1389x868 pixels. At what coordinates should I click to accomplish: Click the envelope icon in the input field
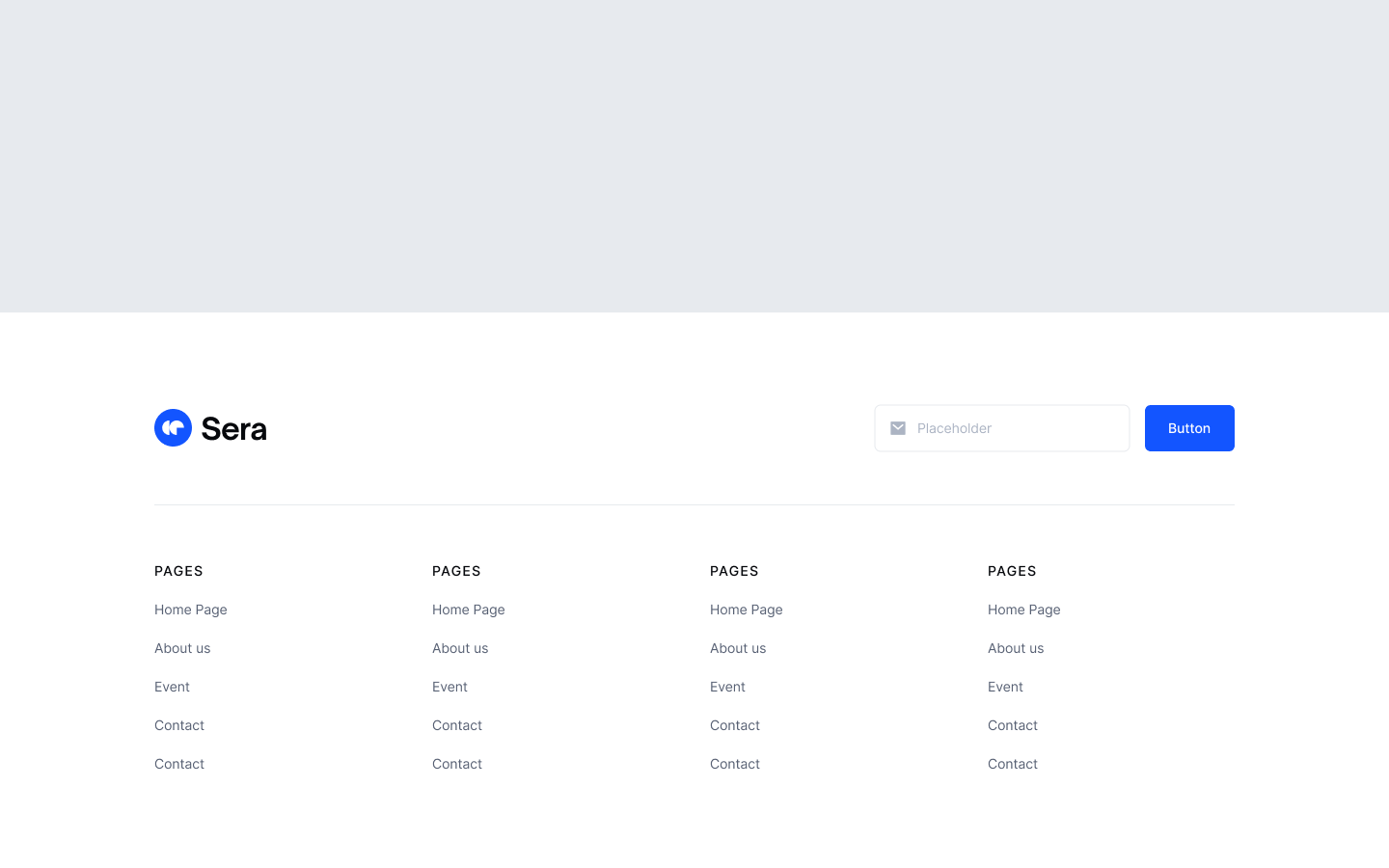click(898, 427)
